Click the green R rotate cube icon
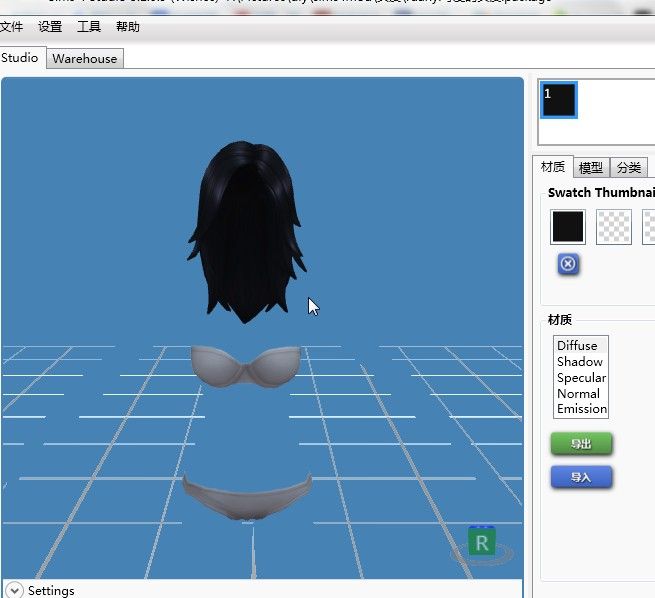This screenshot has width=655, height=598. click(x=482, y=542)
